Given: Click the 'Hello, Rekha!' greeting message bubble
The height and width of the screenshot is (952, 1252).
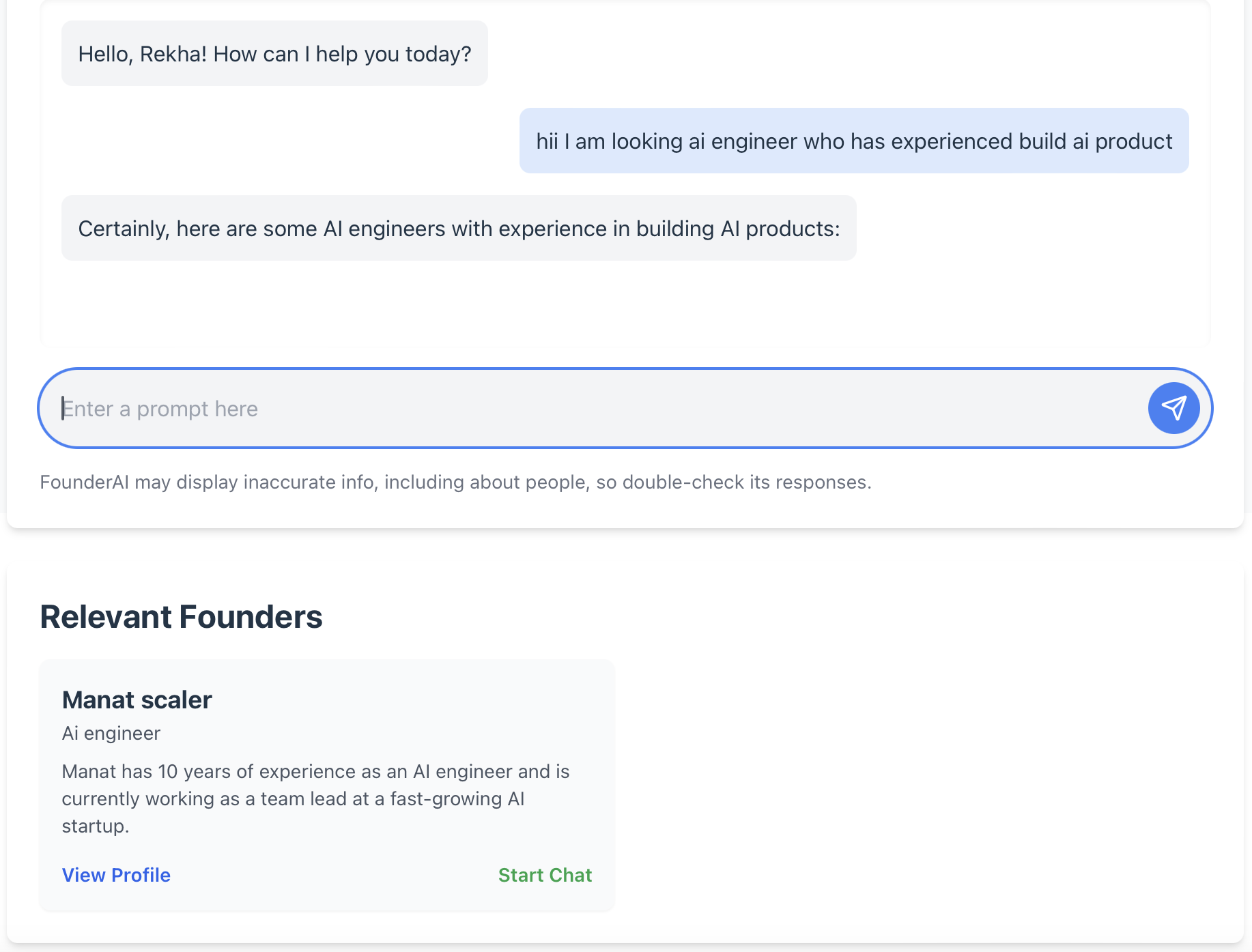Looking at the screenshot, I should tap(274, 53).
